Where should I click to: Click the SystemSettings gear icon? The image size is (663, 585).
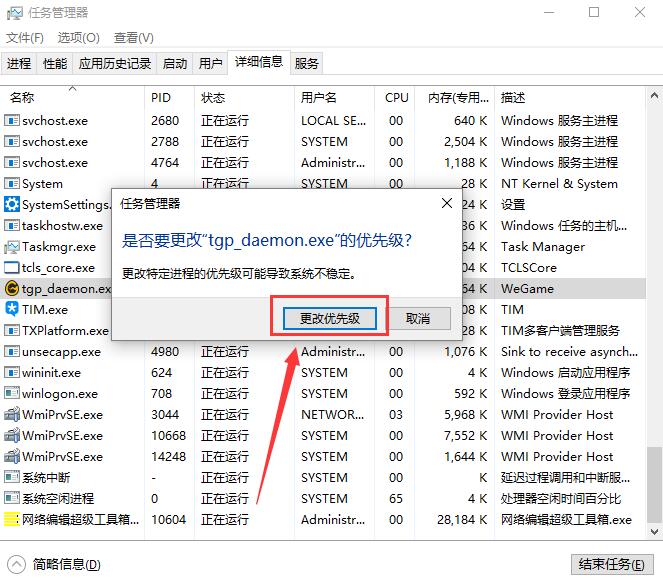(x=12, y=205)
